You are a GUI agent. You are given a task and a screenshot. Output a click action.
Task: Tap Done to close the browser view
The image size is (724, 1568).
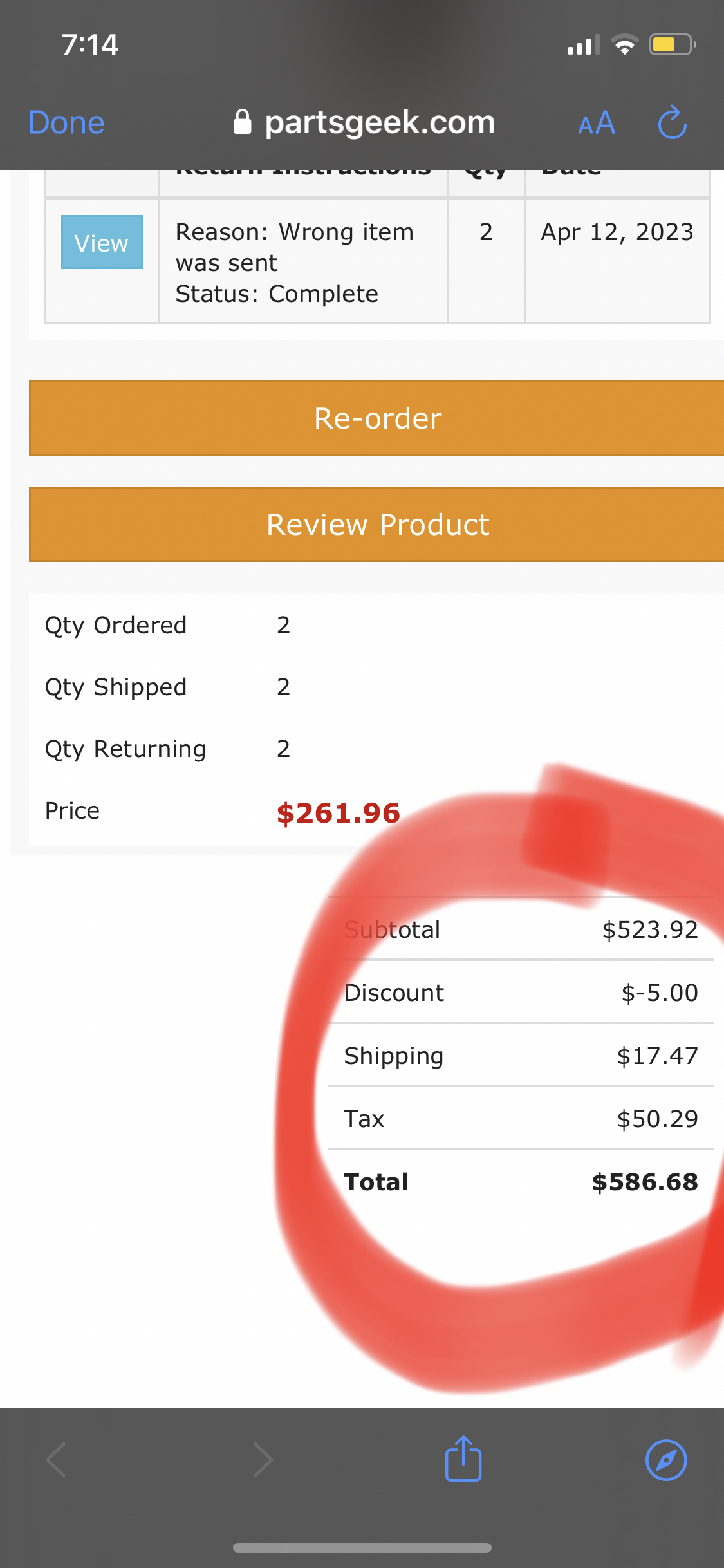[x=66, y=122]
